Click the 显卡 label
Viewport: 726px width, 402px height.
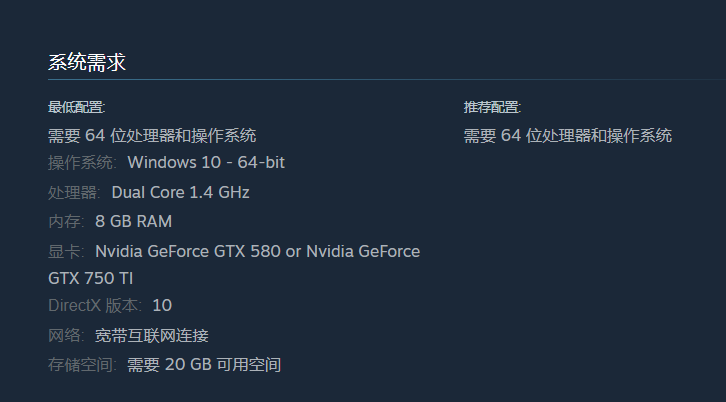pyautogui.click(x=66, y=252)
